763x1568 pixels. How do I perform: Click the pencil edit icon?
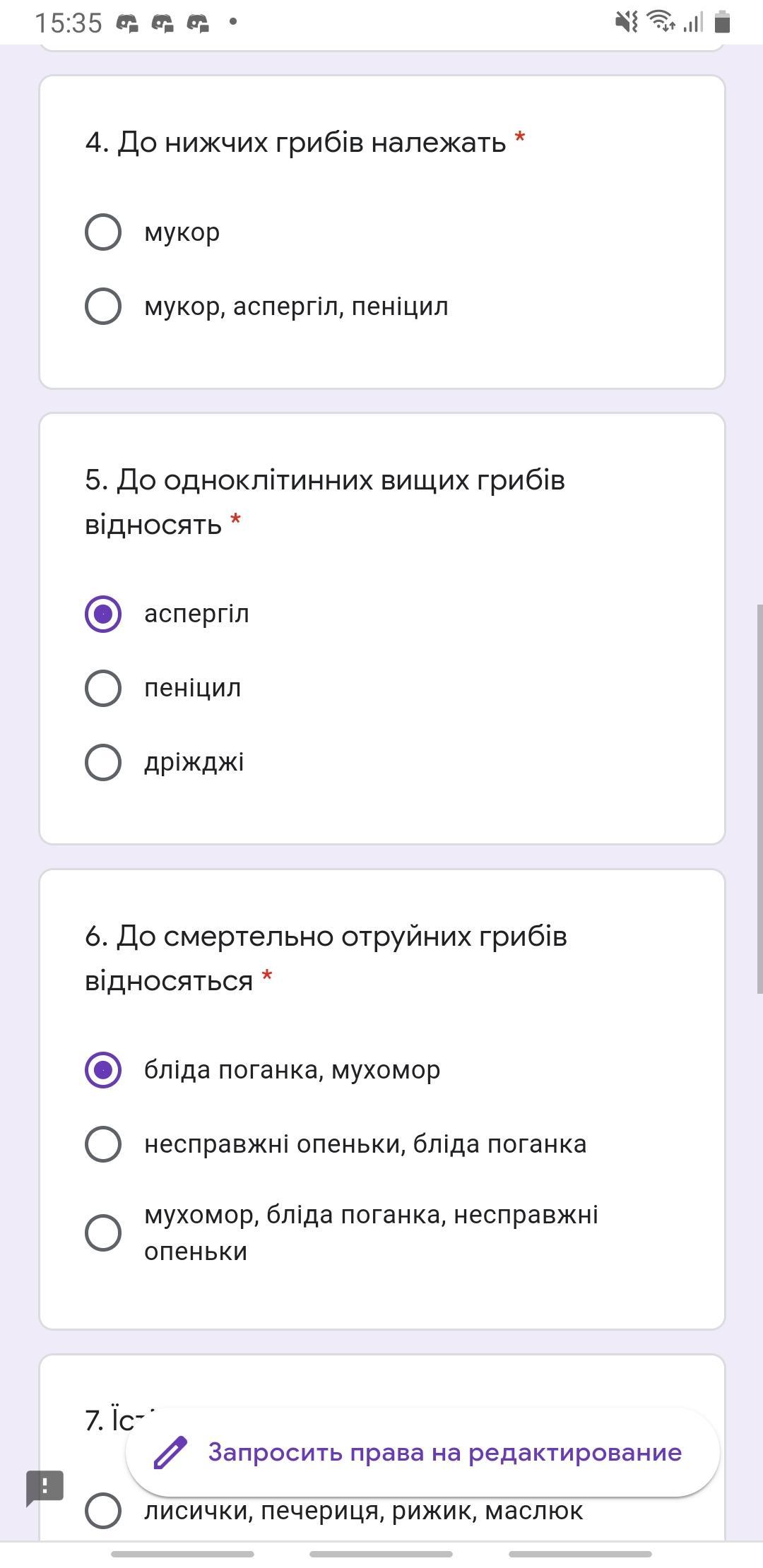click(170, 1453)
